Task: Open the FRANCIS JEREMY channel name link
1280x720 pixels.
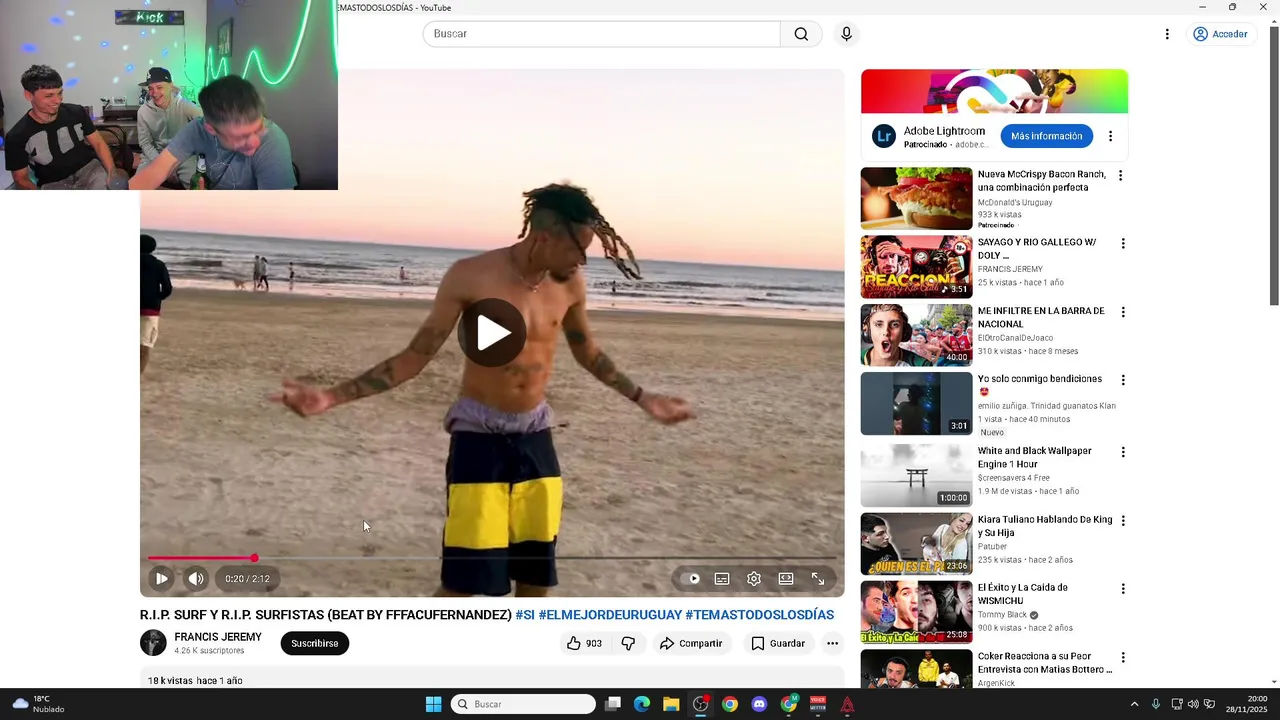Action: coord(218,637)
